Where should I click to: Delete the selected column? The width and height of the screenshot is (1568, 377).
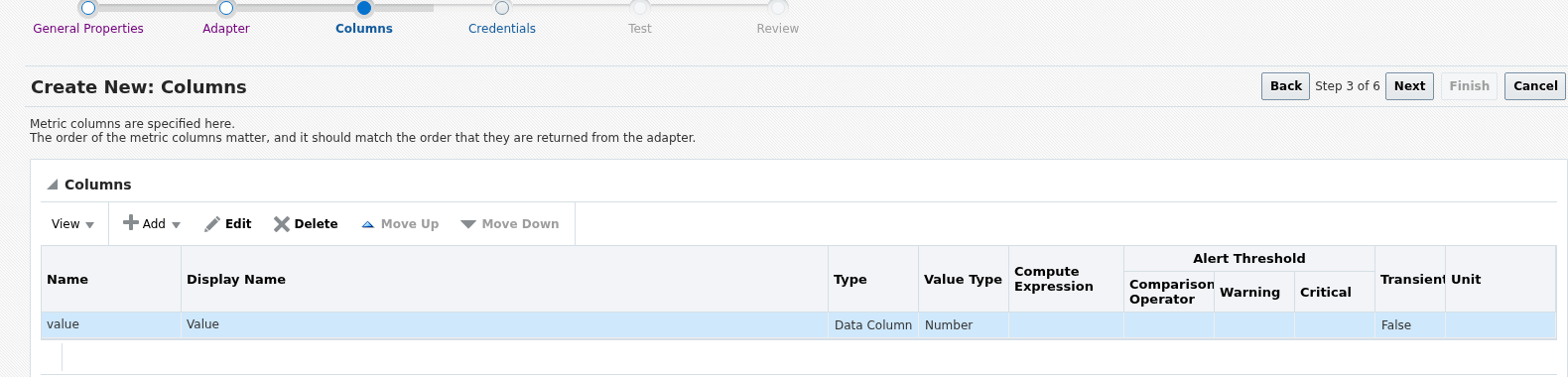(306, 224)
